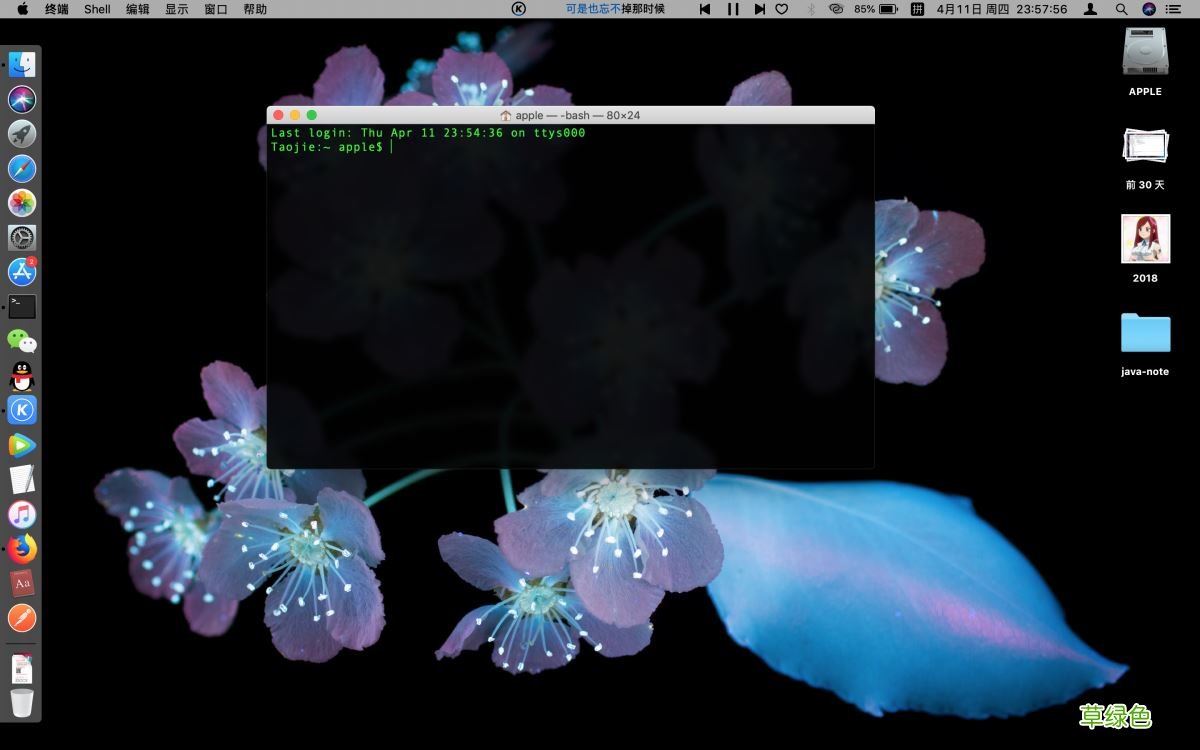
Task: Open Safari from the dock
Action: click(x=22, y=168)
